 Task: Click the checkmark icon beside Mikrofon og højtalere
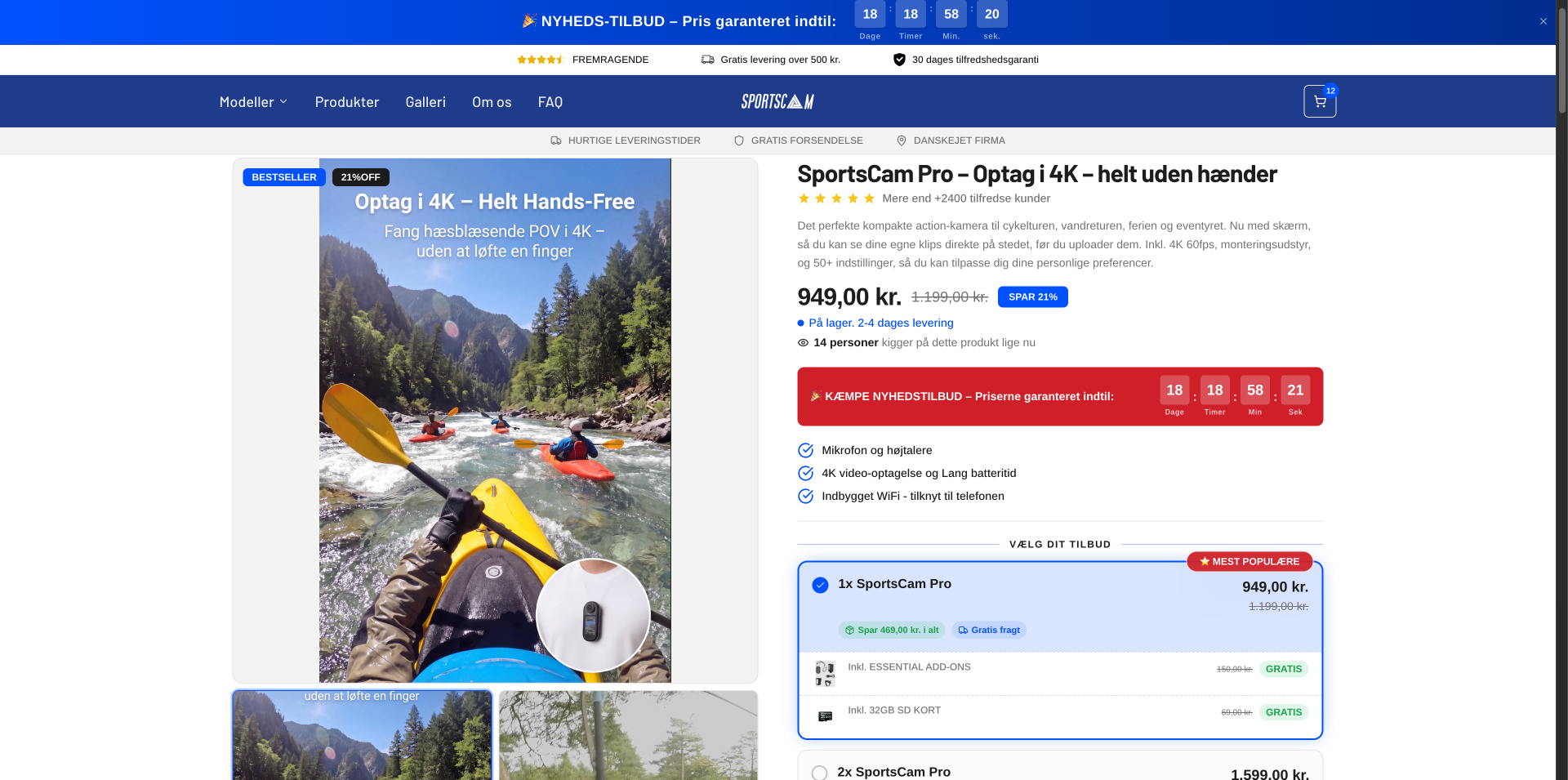[x=805, y=450]
